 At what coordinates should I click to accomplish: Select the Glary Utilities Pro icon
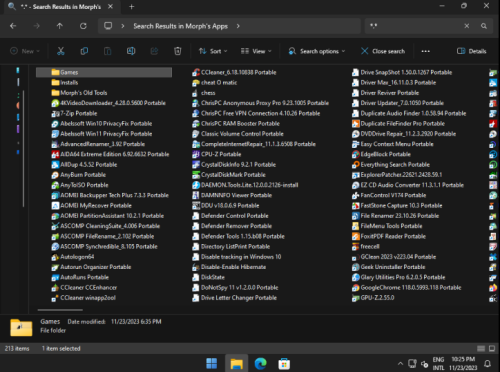tap(356, 277)
